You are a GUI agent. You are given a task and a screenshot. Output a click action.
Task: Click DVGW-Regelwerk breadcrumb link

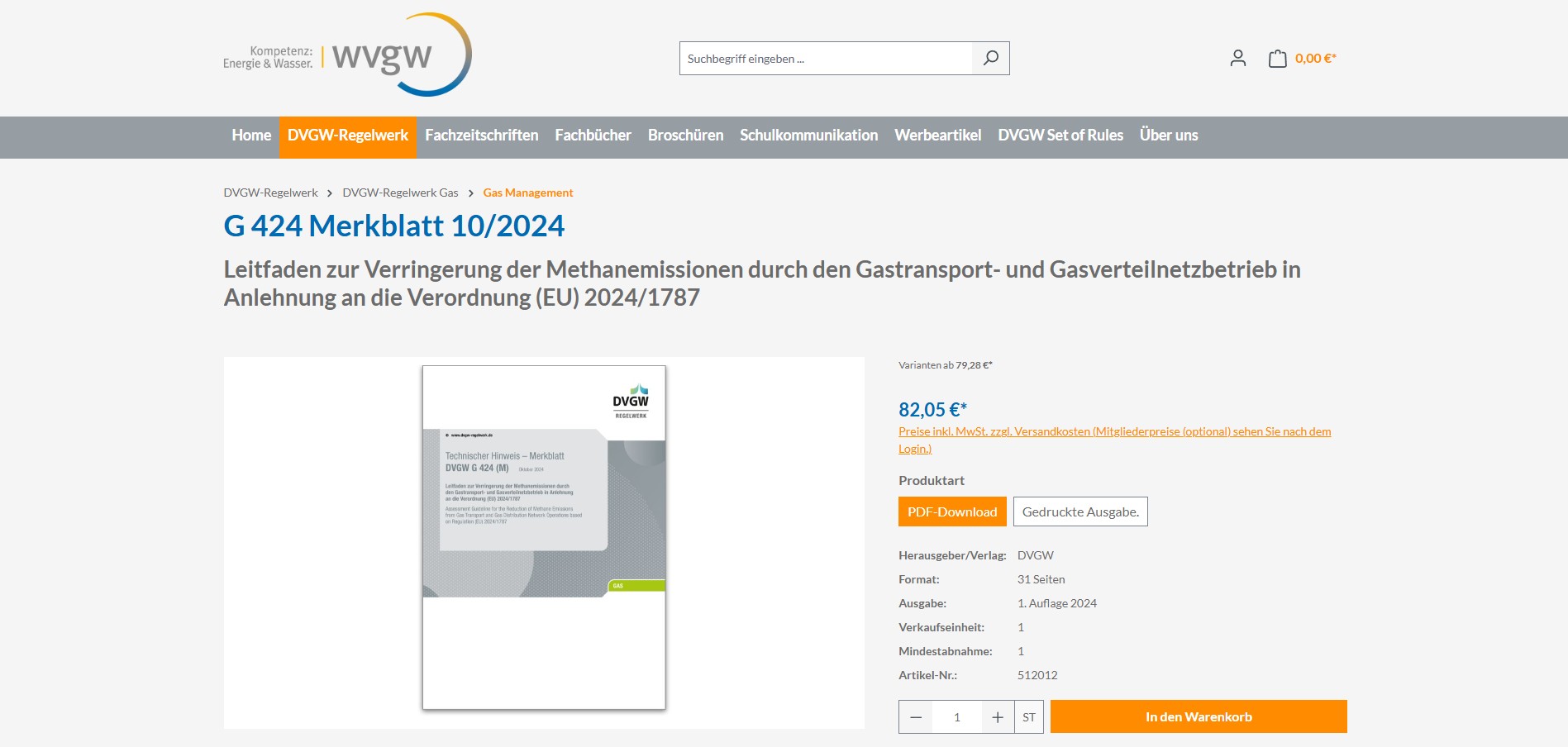pyautogui.click(x=270, y=193)
